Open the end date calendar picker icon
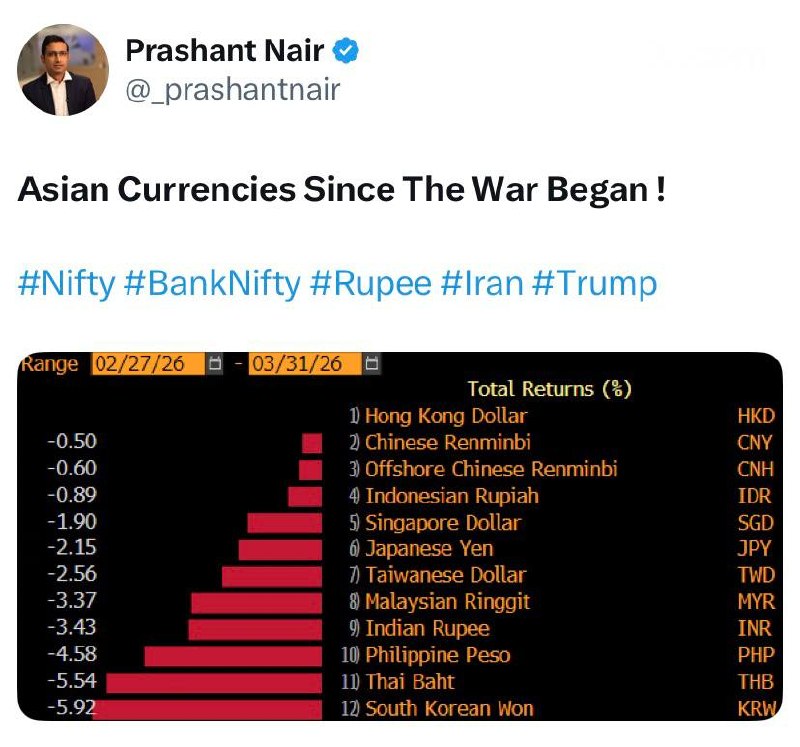 (370, 364)
